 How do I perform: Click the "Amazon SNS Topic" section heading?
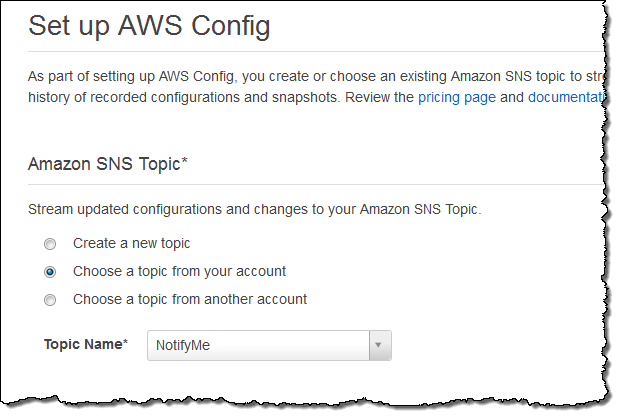[x=103, y=164]
